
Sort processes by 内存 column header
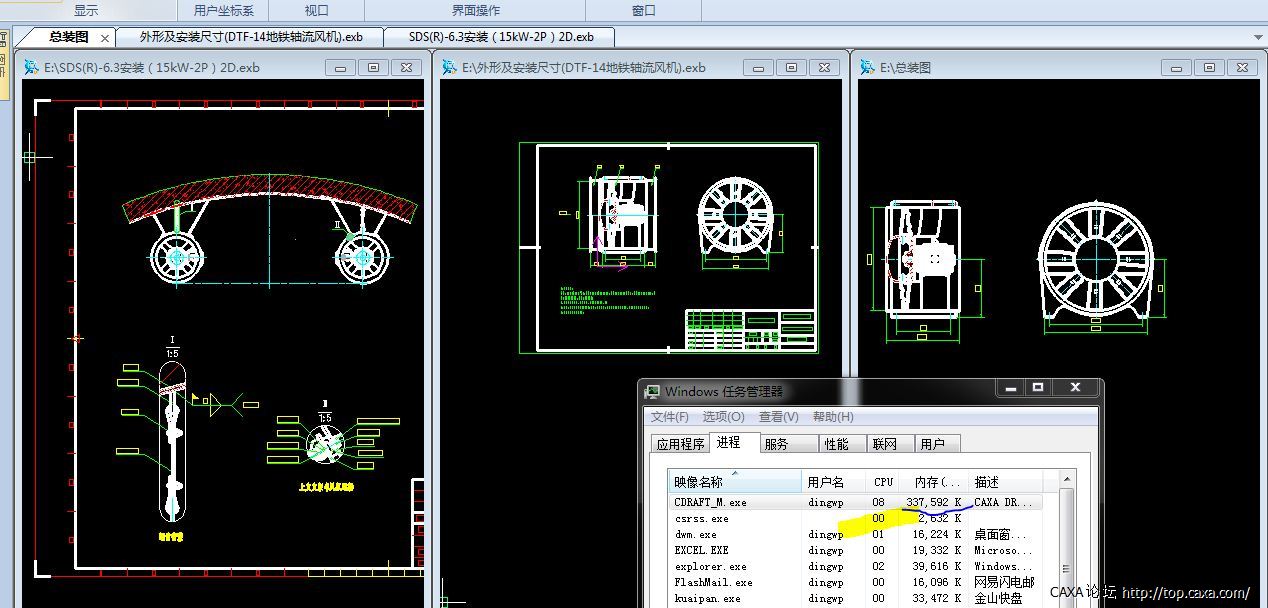[x=934, y=482]
